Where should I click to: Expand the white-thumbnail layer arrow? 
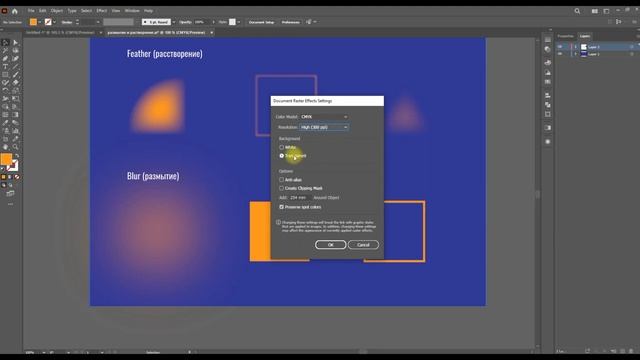click(576, 47)
